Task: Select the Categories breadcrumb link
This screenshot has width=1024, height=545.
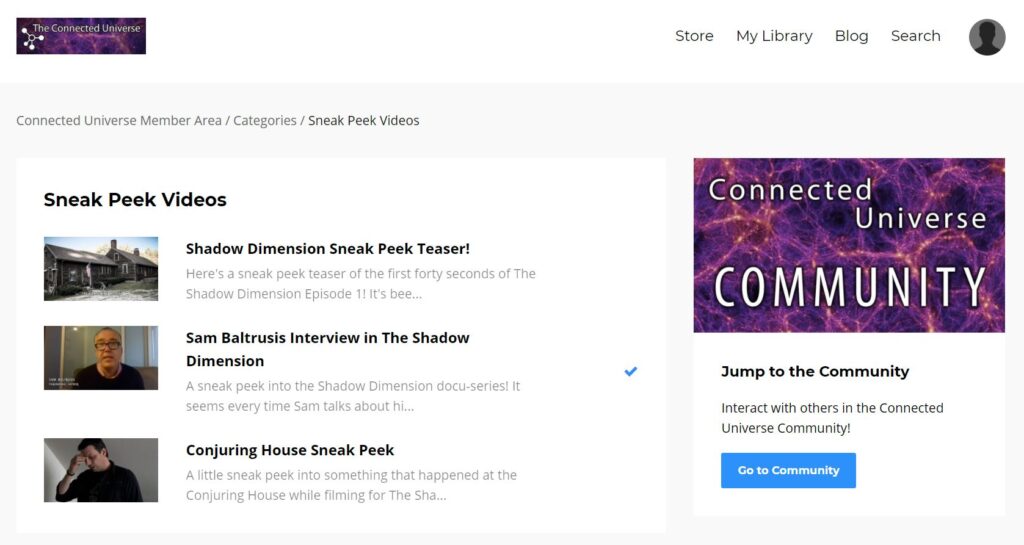Action: tap(264, 120)
